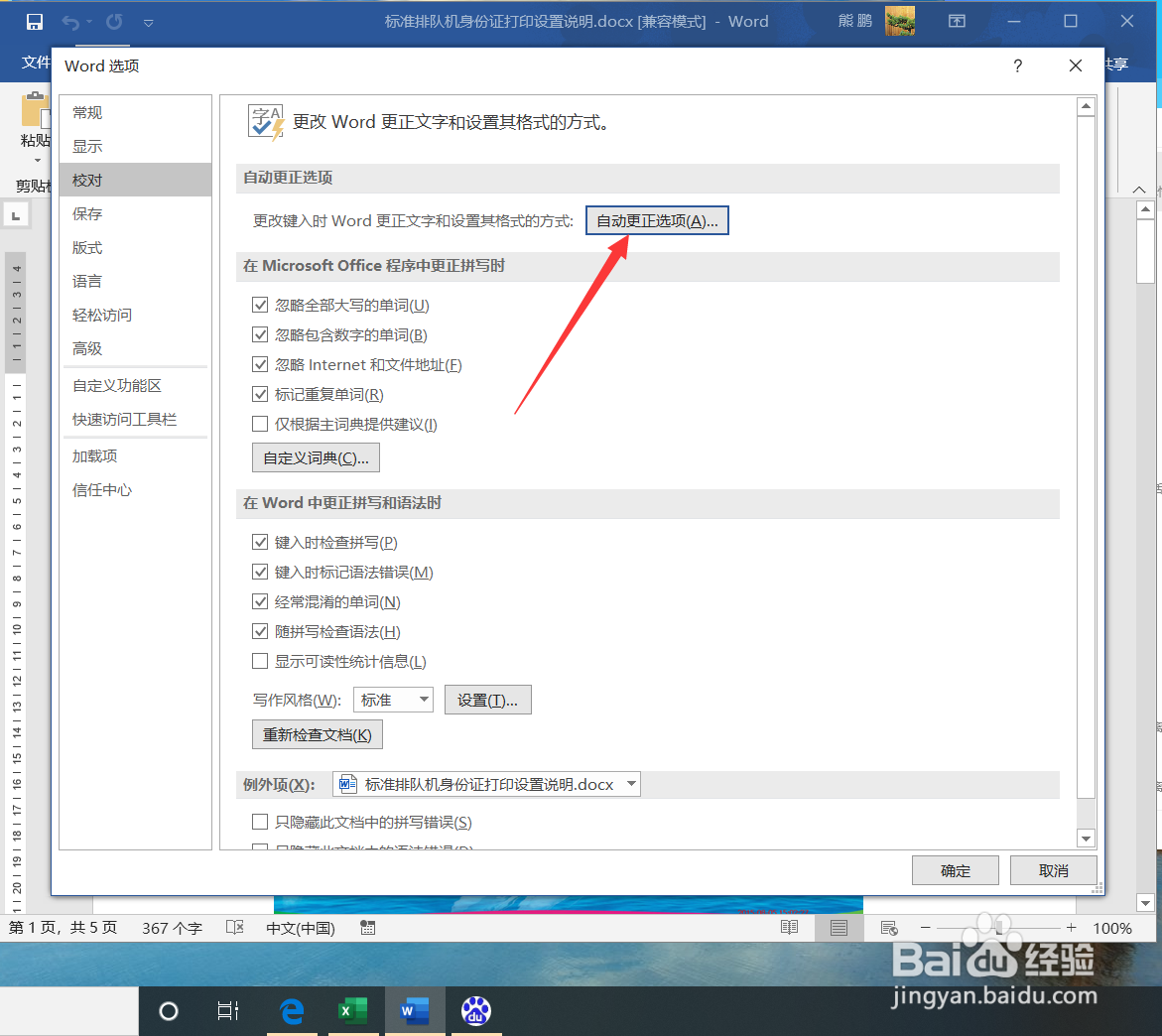Click the spelling check icon in status bar
Screen dimensions: 1162x1036
tap(234, 928)
